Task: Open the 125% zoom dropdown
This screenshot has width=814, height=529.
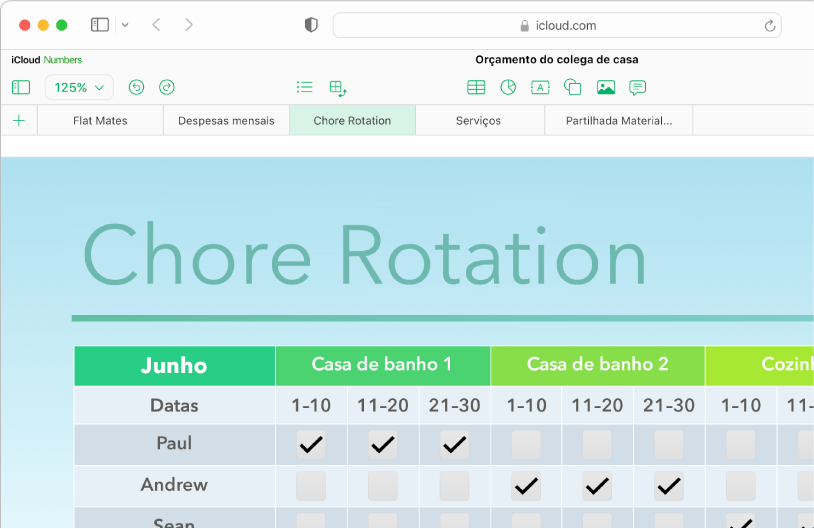Action: click(79, 88)
